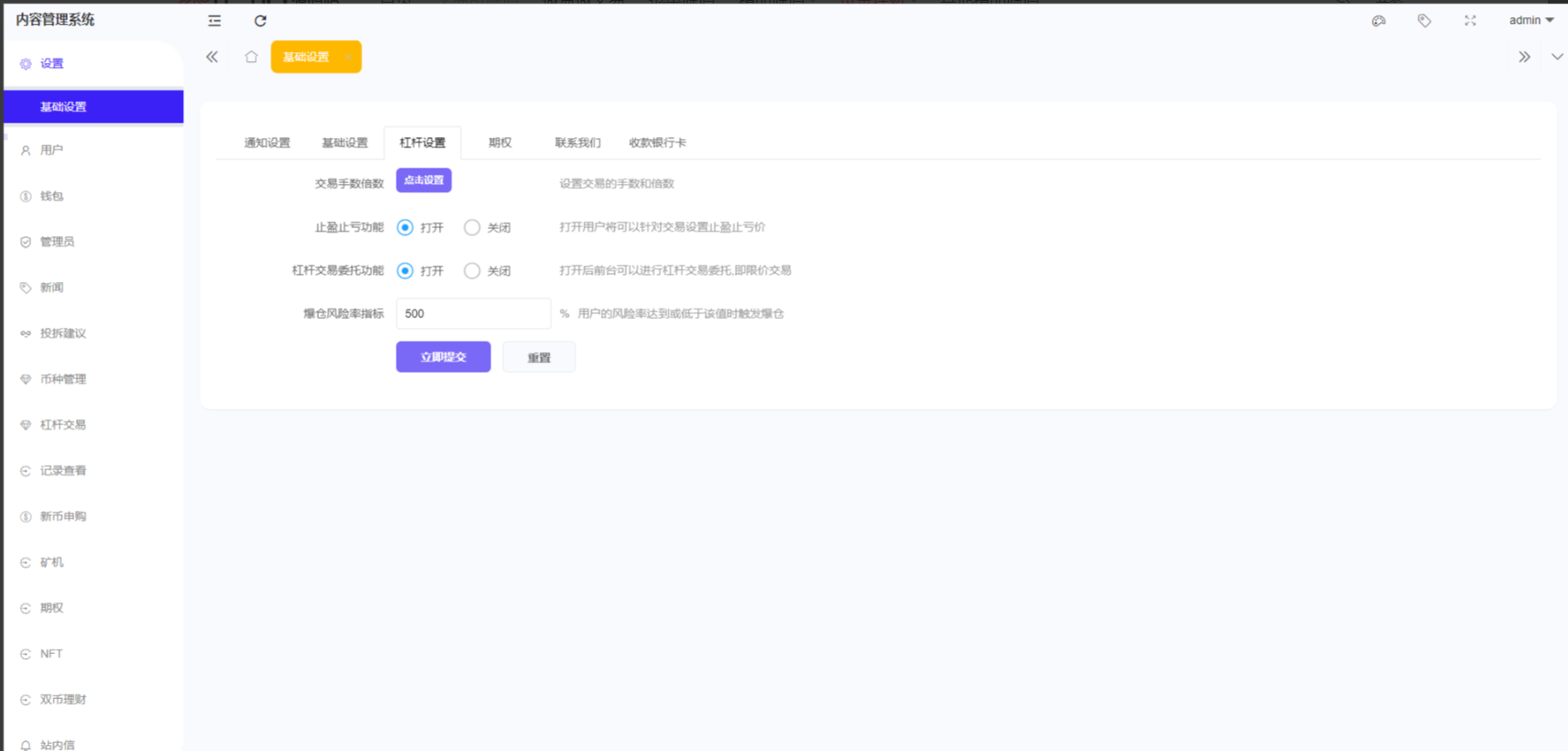Image resolution: width=1568 pixels, height=751 pixels.
Task: Select 关闭 for 杠杆交易委托功能
Action: (472, 271)
